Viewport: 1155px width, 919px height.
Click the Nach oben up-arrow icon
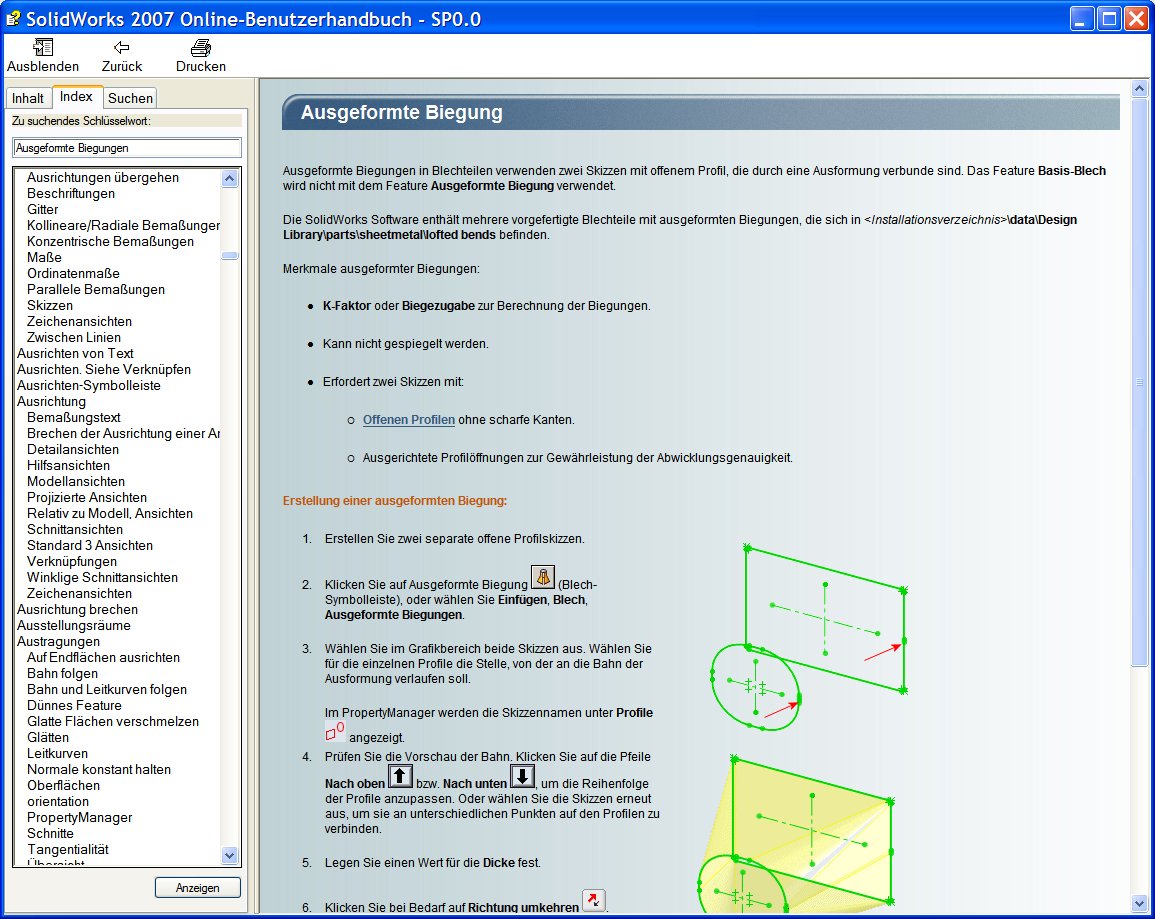[400, 776]
